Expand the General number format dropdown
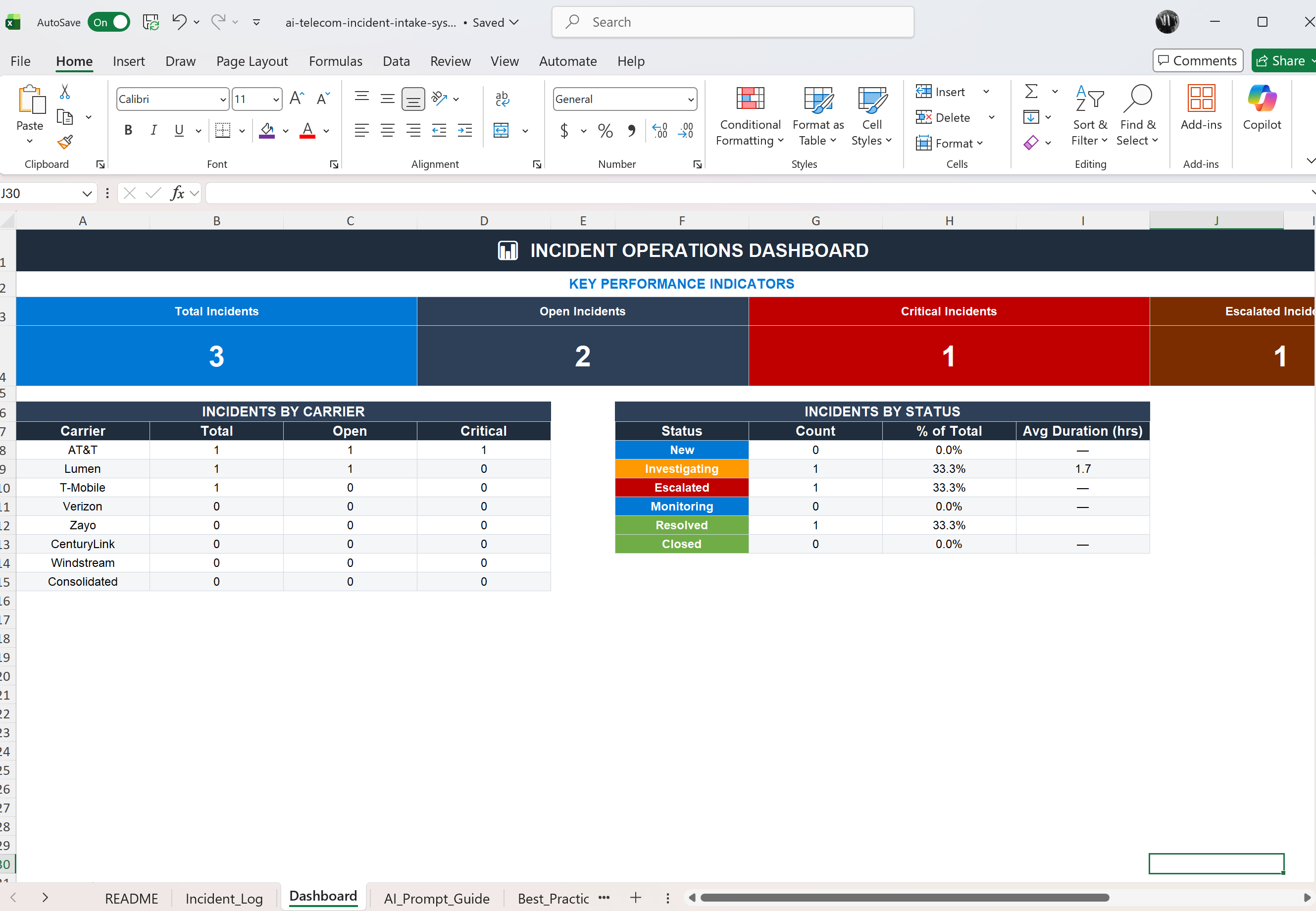1316x911 pixels. click(691, 100)
